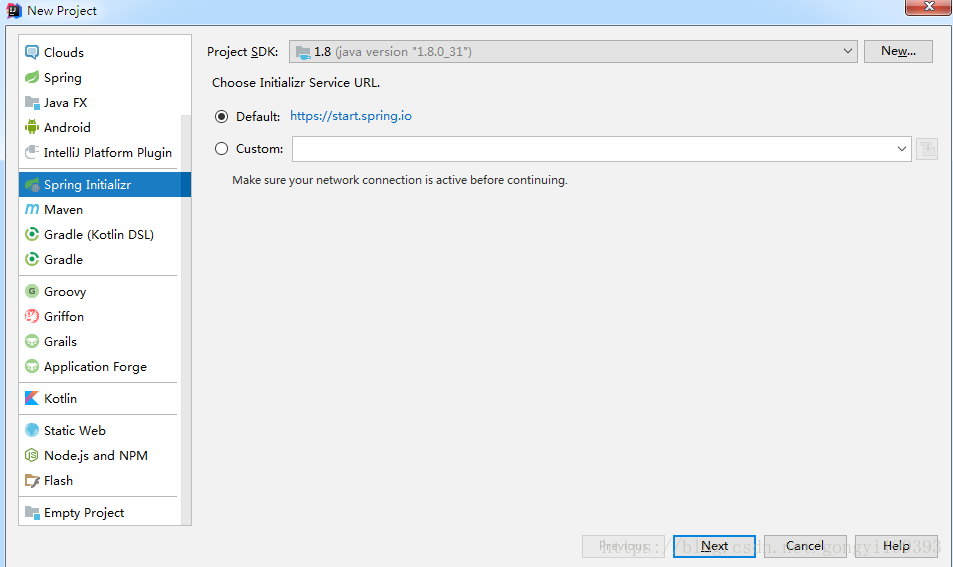The image size is (953, 567).
Task: Select the Flash entry
Action: coord(100,480)
